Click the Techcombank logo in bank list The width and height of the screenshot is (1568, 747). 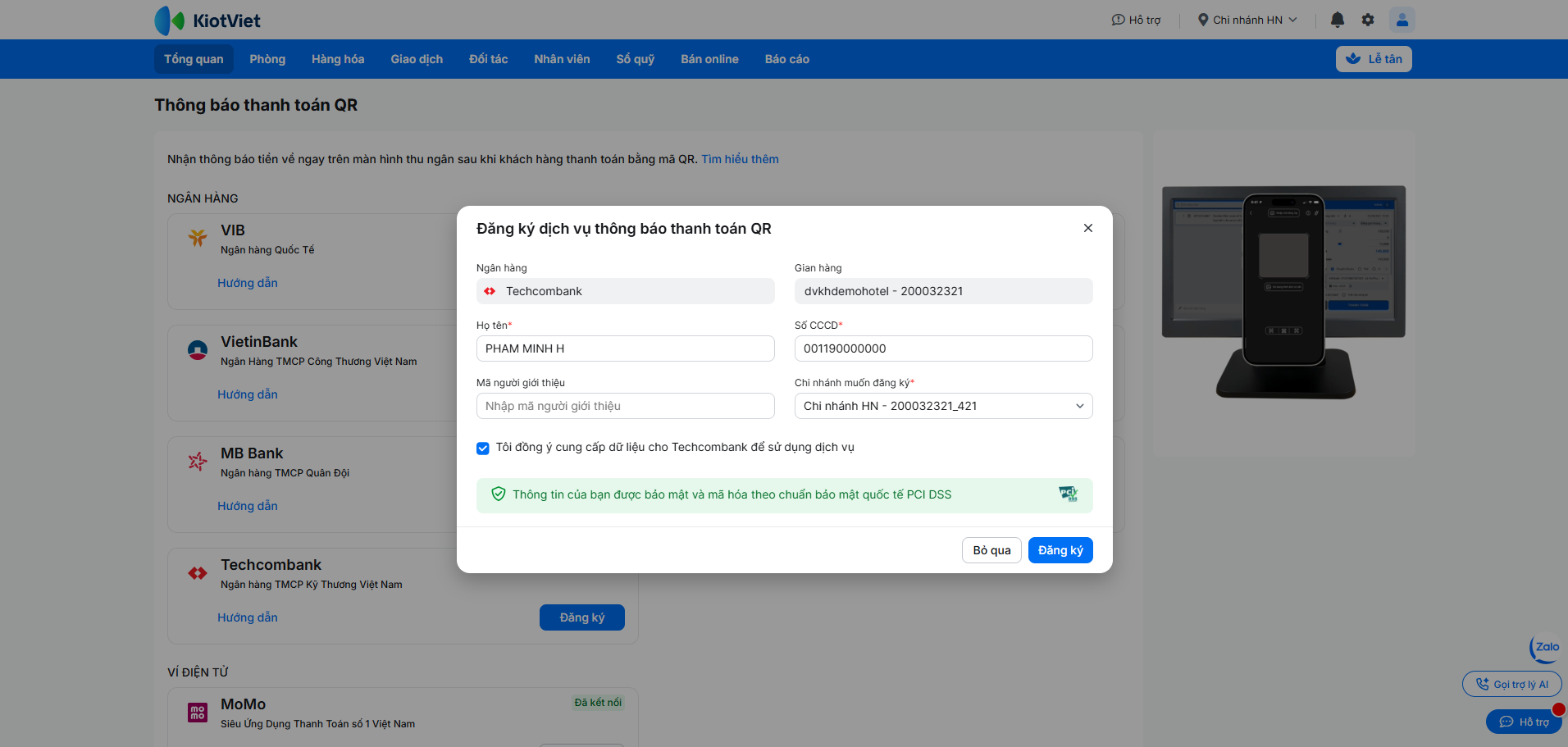point(198,573)
